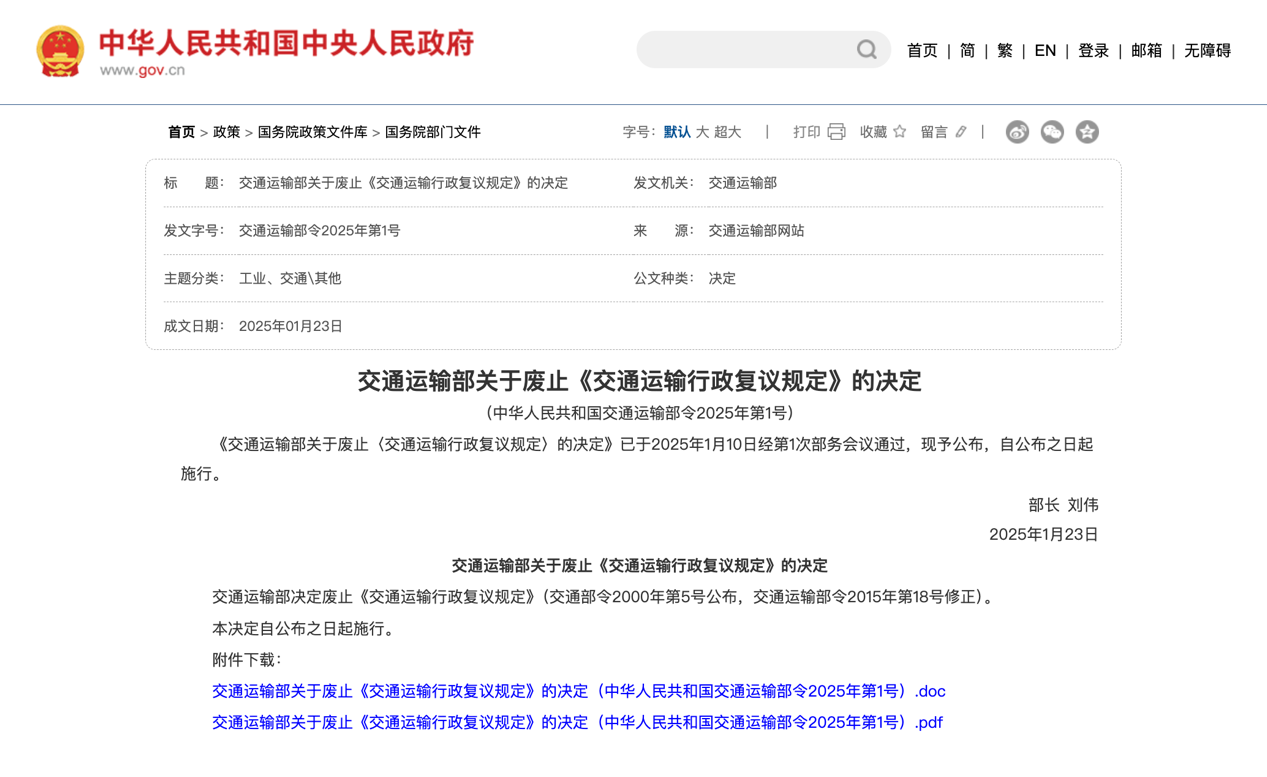1267x777 pixels.
Task: Click 登录 to sign in
Action: click(x=1093, y=51)
